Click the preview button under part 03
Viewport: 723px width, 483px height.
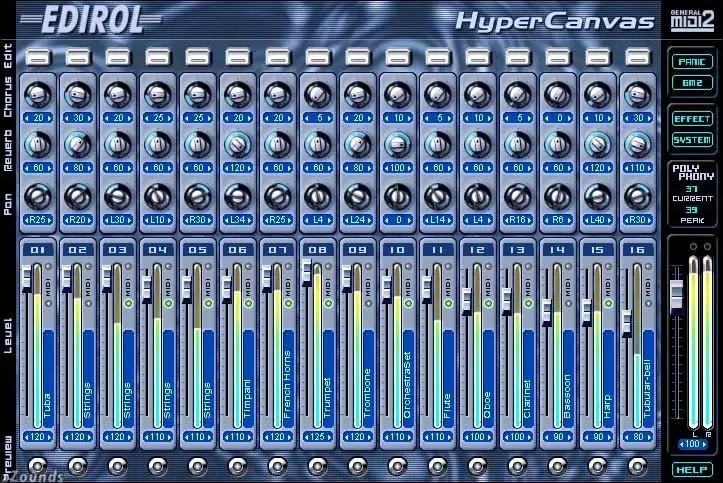coord(118,466)
